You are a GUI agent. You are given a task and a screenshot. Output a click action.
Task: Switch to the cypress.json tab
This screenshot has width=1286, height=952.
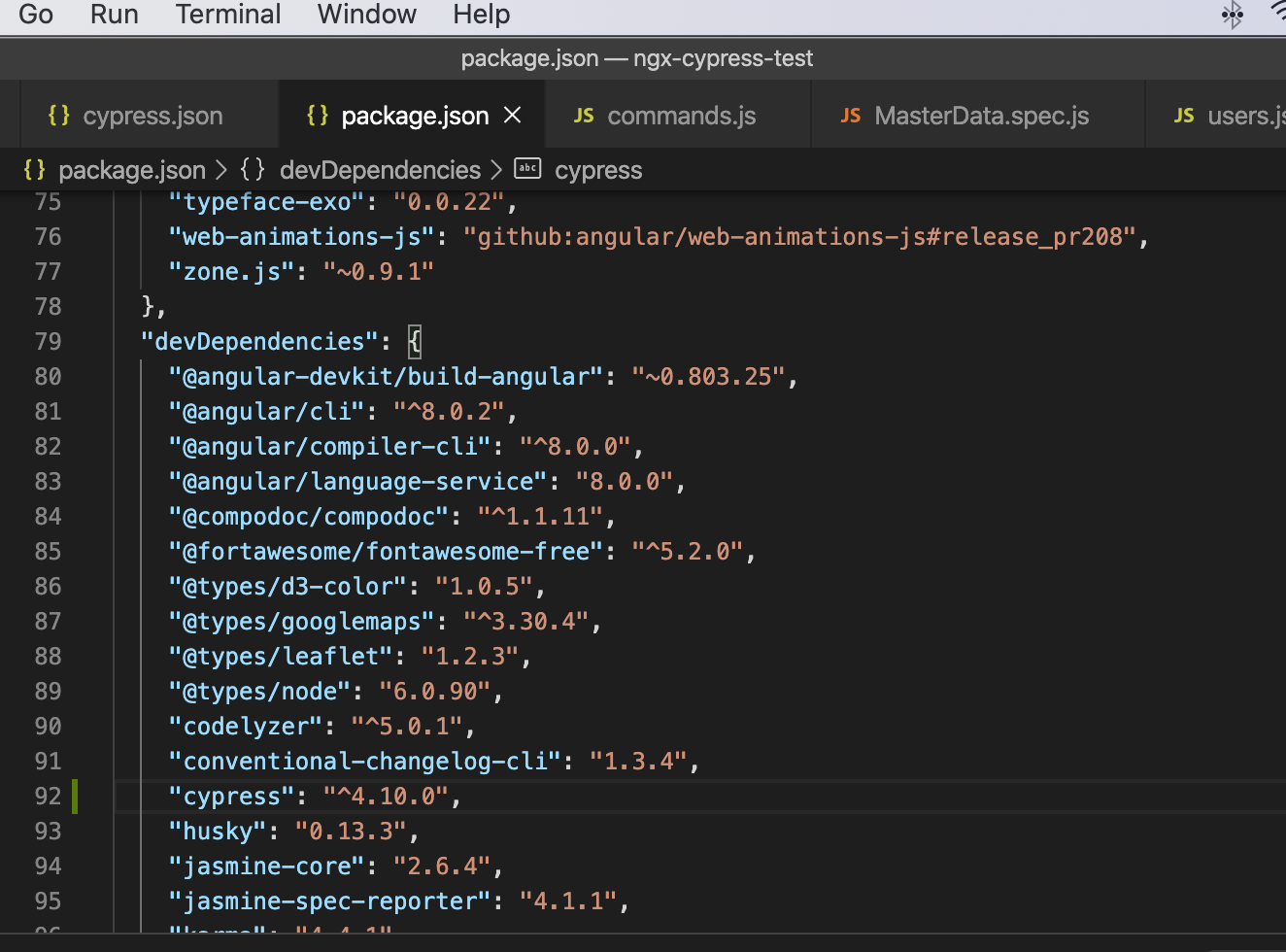[152, 116]
